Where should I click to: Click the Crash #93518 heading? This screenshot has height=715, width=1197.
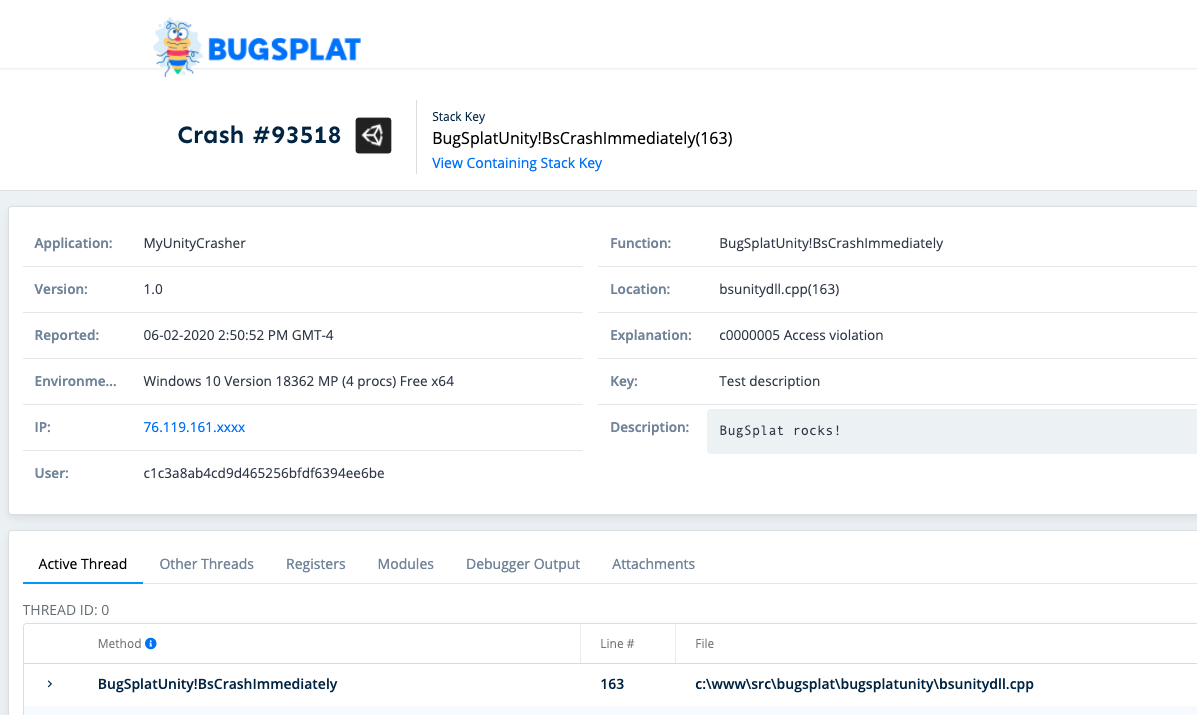click(259, 135)
